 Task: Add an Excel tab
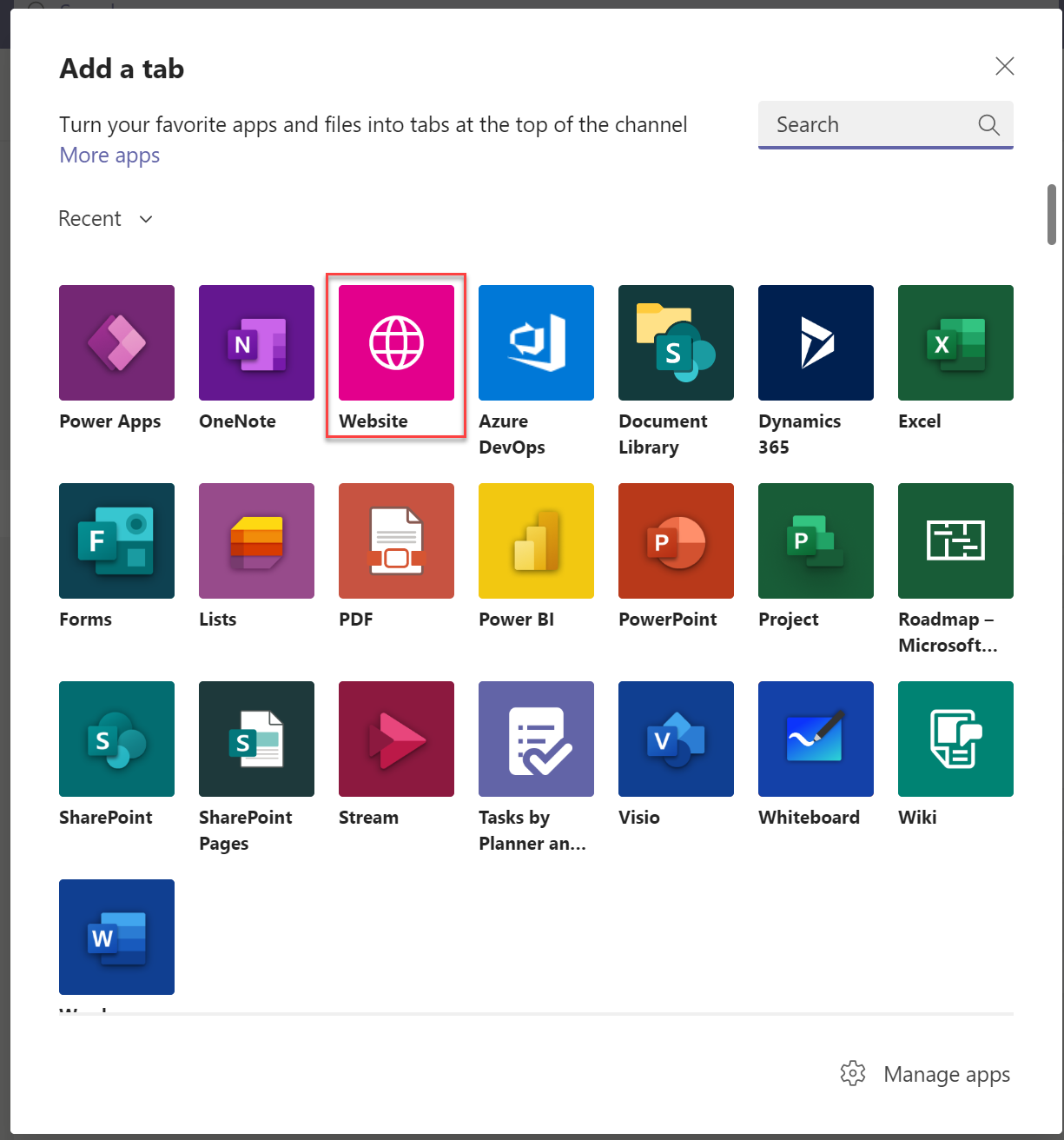[955, 343]
